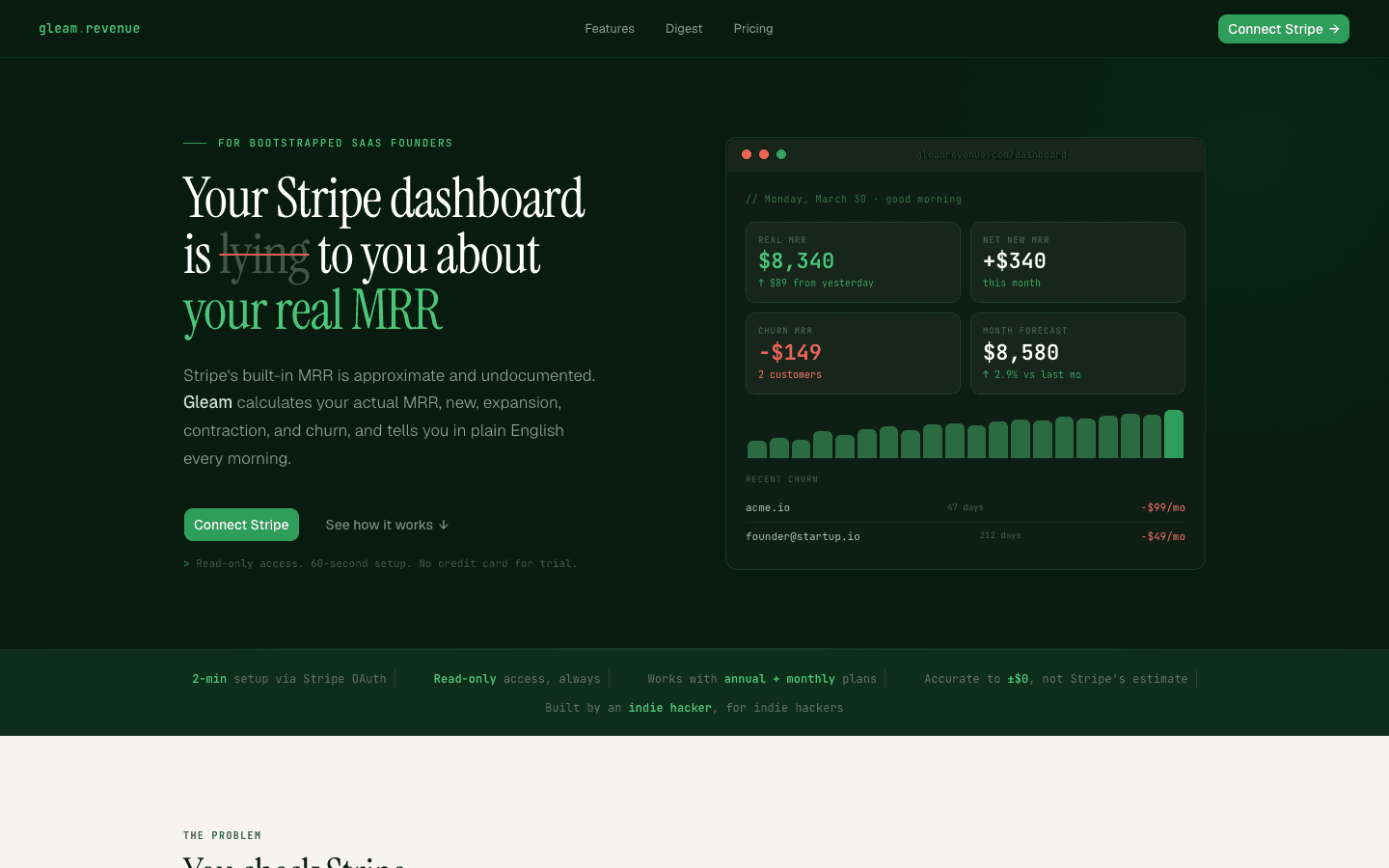Viewport: 1389px width, 868px height.
Task: Click the Month Forecast $8,580 card
Action: coord(1077,353)
